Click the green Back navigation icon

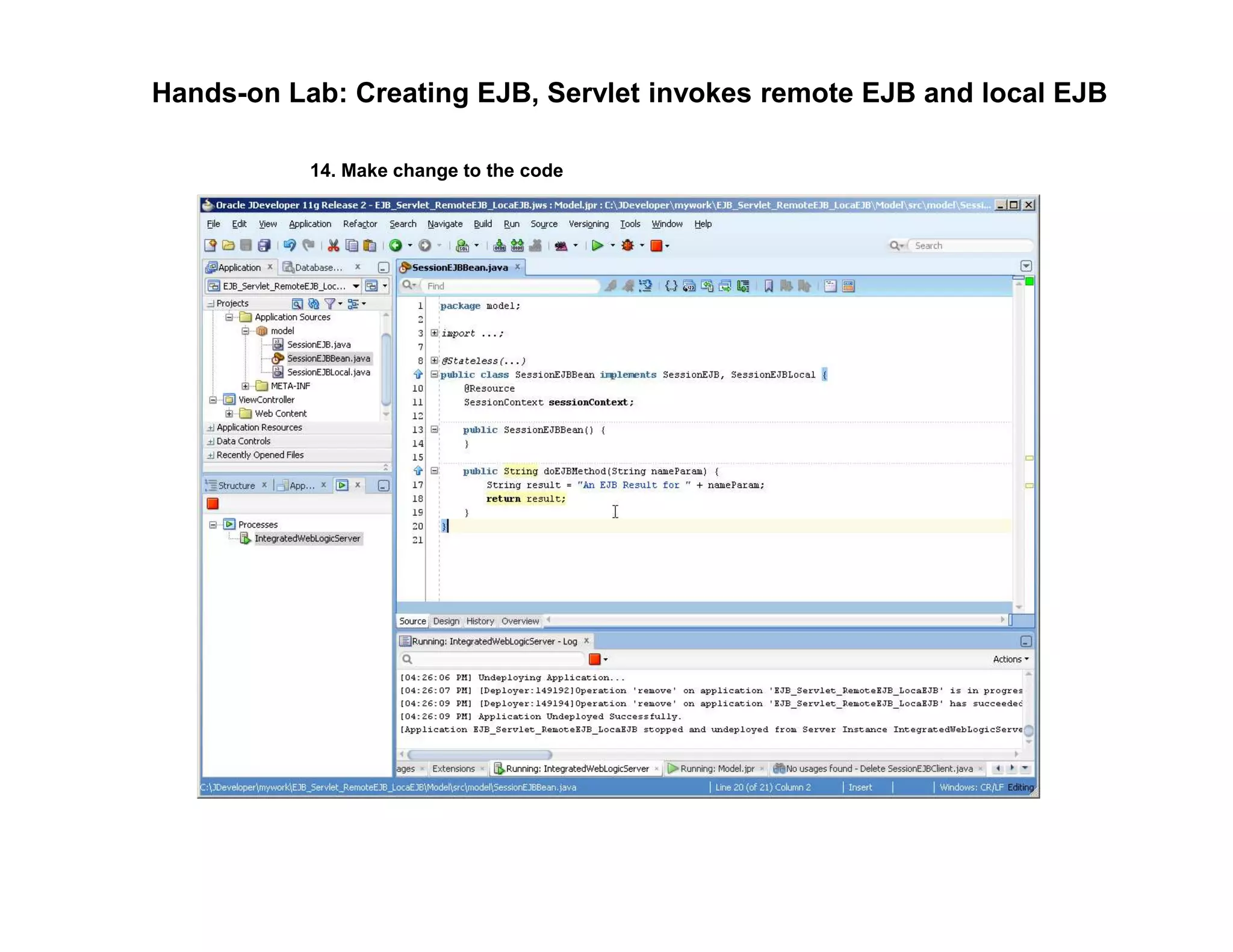(x=396, y=246)
